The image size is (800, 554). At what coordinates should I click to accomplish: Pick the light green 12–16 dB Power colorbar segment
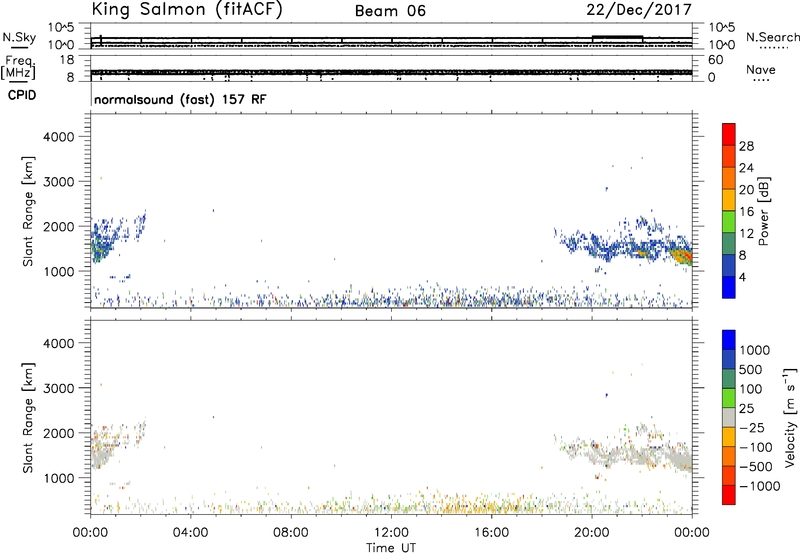click(729, 221)
